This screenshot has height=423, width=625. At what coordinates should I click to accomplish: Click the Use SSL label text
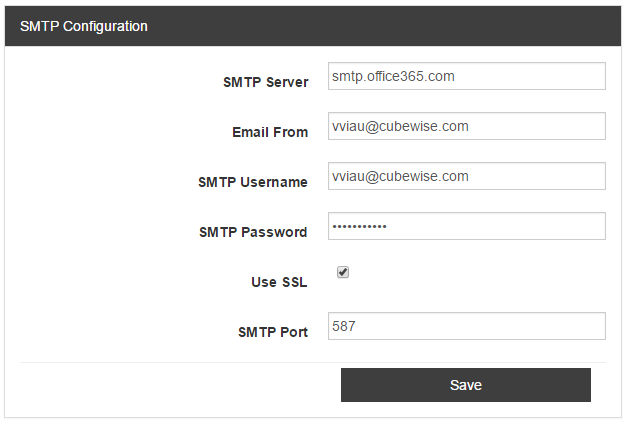[x=279, y=282]
